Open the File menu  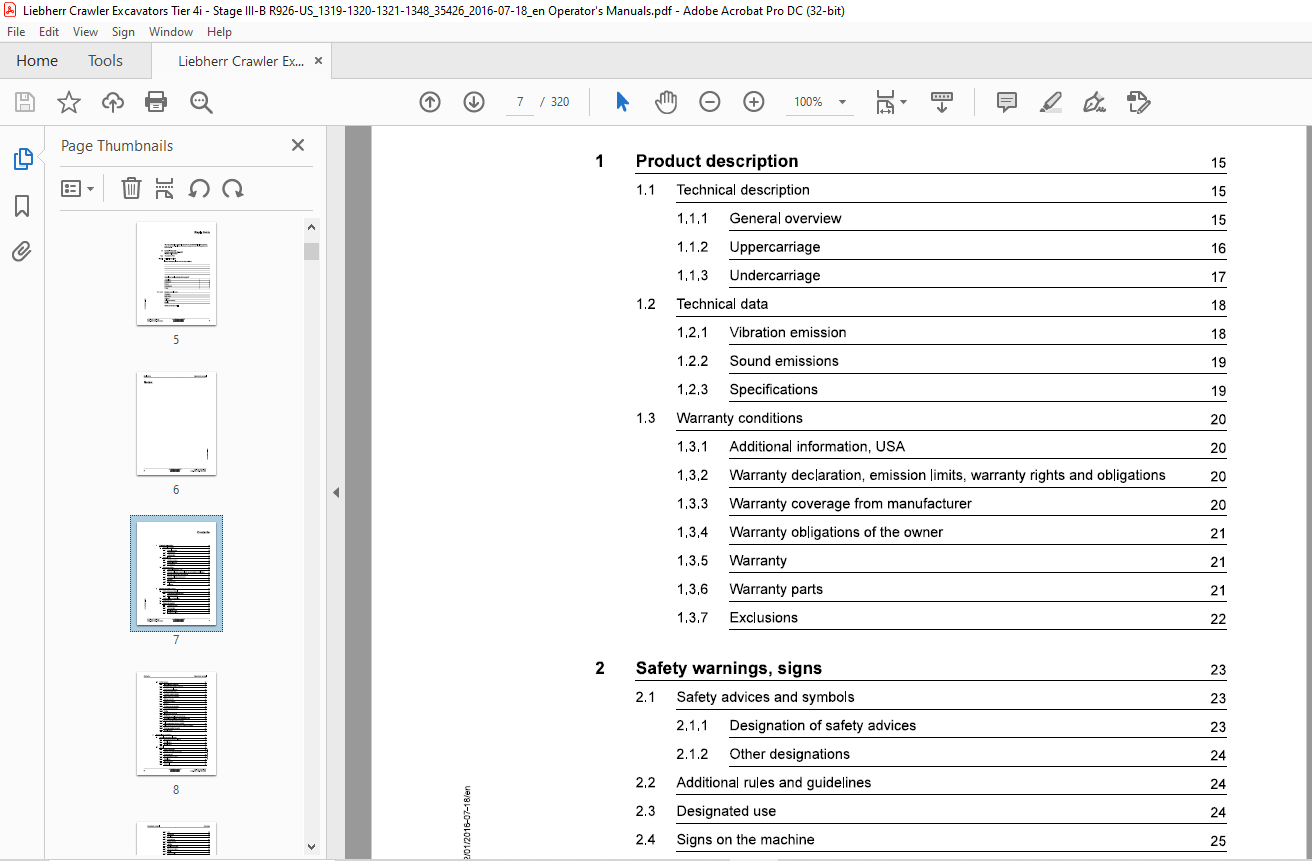16,32
